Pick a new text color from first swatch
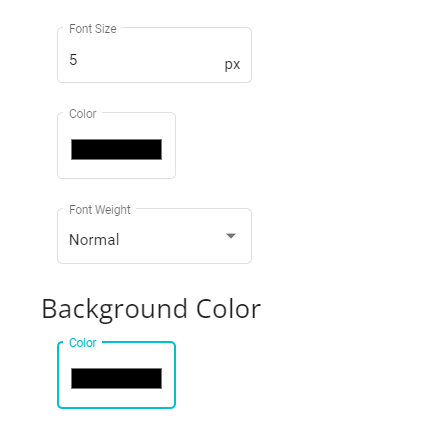Screen dimensions: 433x436 pos(116,149)
